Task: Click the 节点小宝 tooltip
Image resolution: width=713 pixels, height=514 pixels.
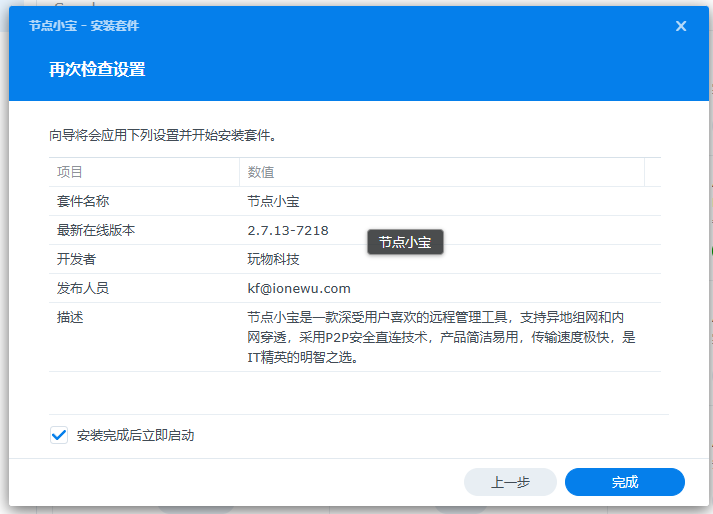Action: tap(405, 242)
